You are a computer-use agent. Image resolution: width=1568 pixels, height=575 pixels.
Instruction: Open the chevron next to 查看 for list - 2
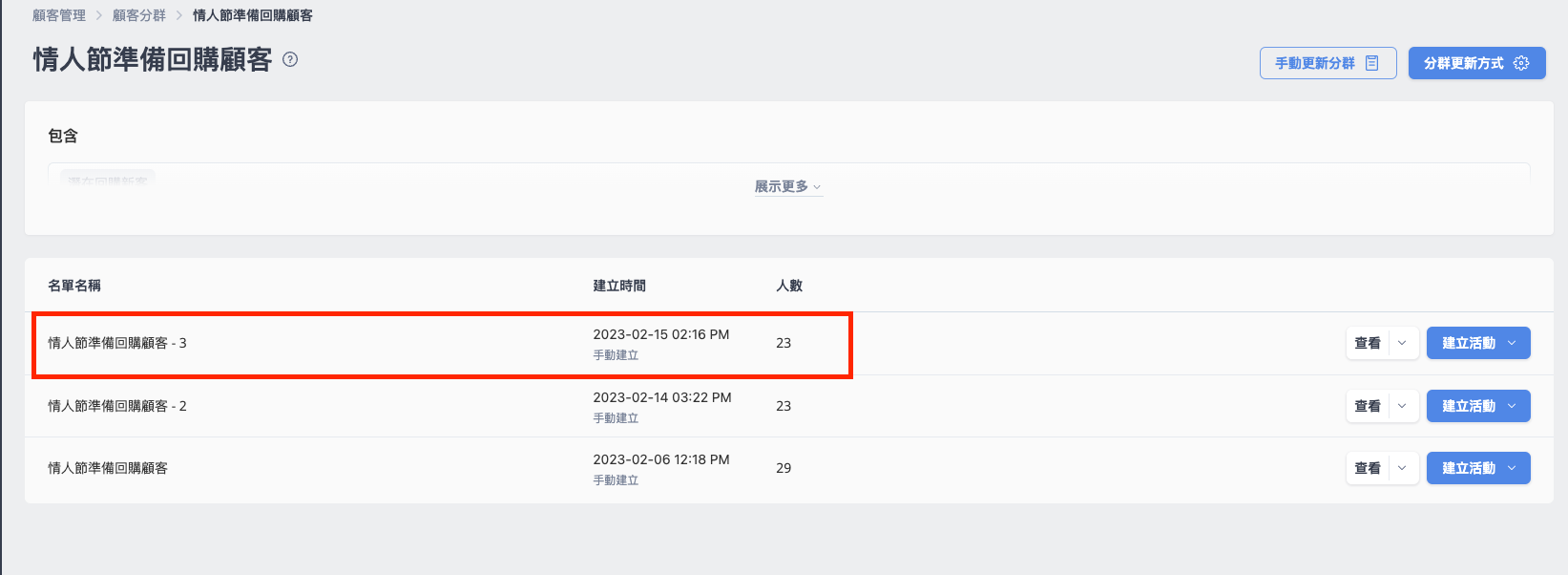[1402, 406]
